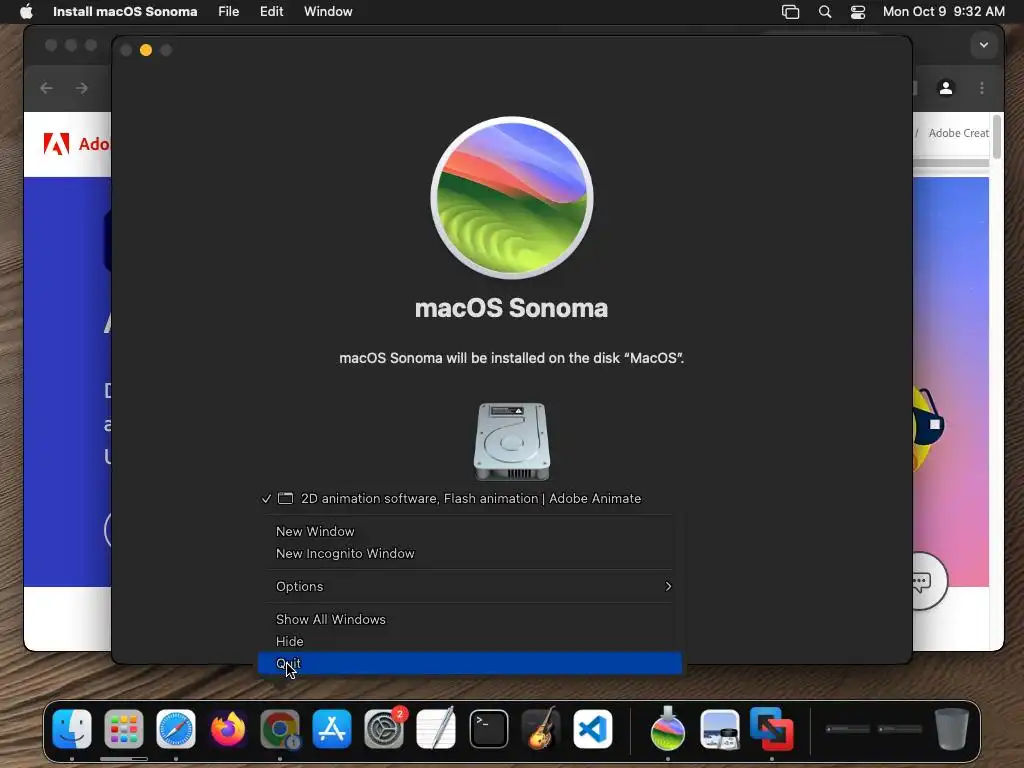
Task: Open Control Center in the menu bar
Action: coord(857,12)
